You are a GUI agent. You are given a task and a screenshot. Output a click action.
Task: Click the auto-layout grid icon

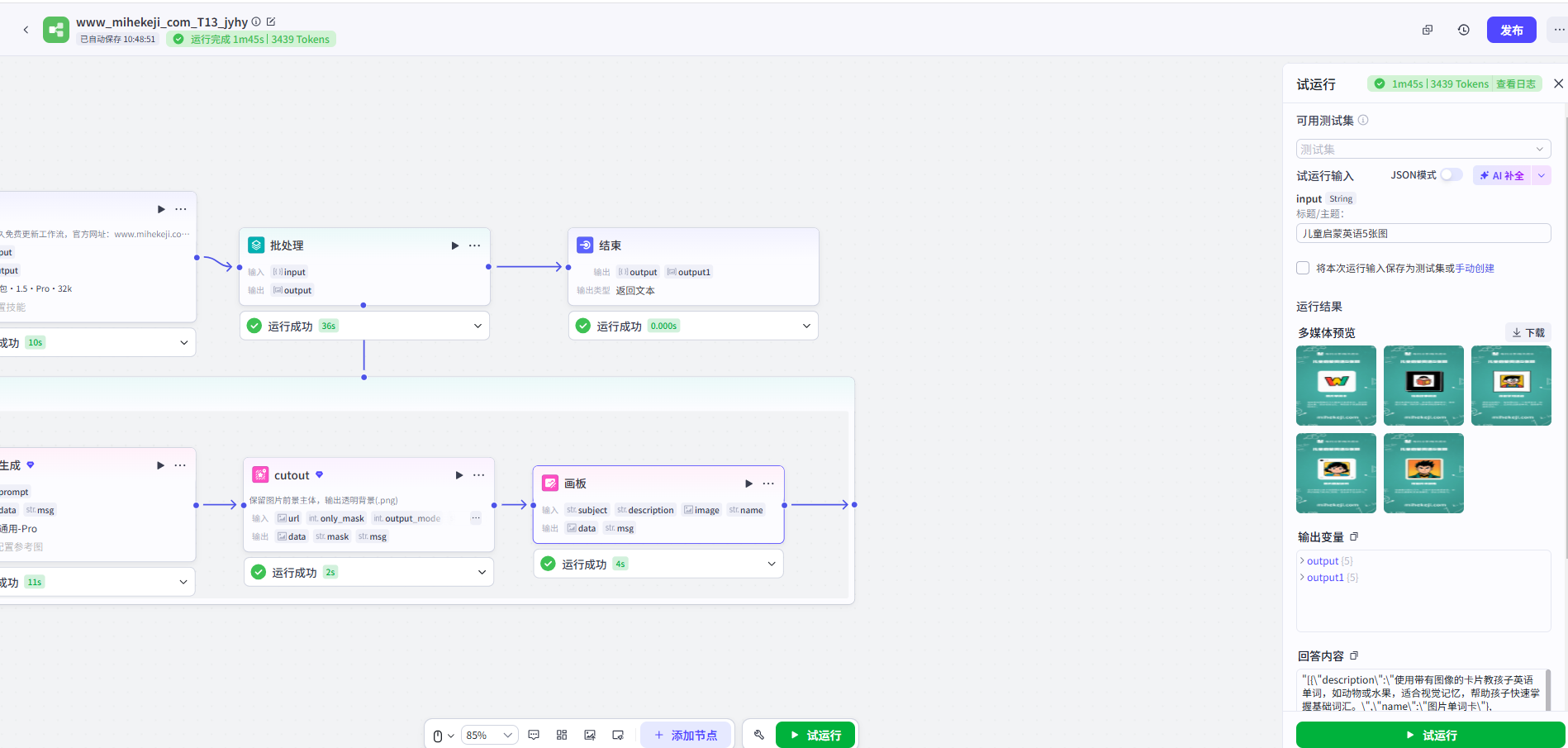562,735
